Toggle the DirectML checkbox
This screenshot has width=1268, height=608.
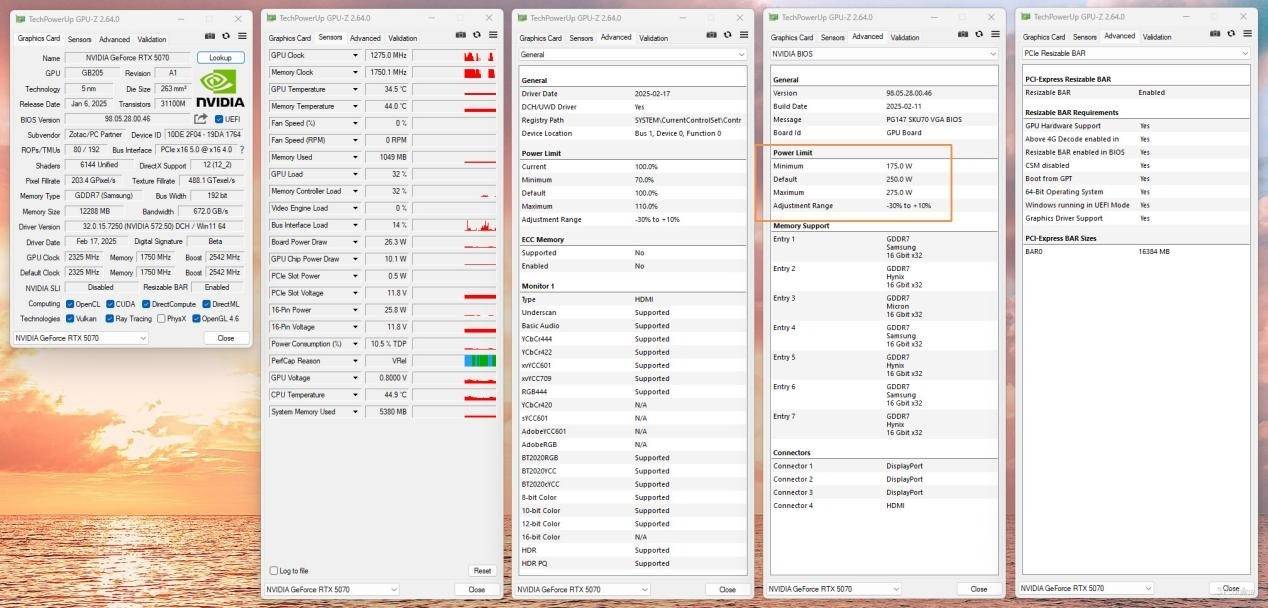[207, 304]
